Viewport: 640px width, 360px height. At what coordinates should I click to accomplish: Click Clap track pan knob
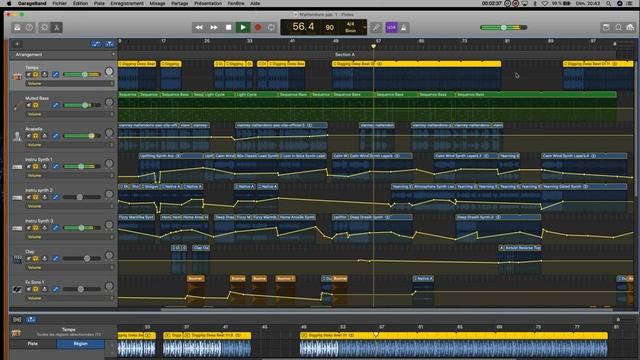tap(109, 256)
